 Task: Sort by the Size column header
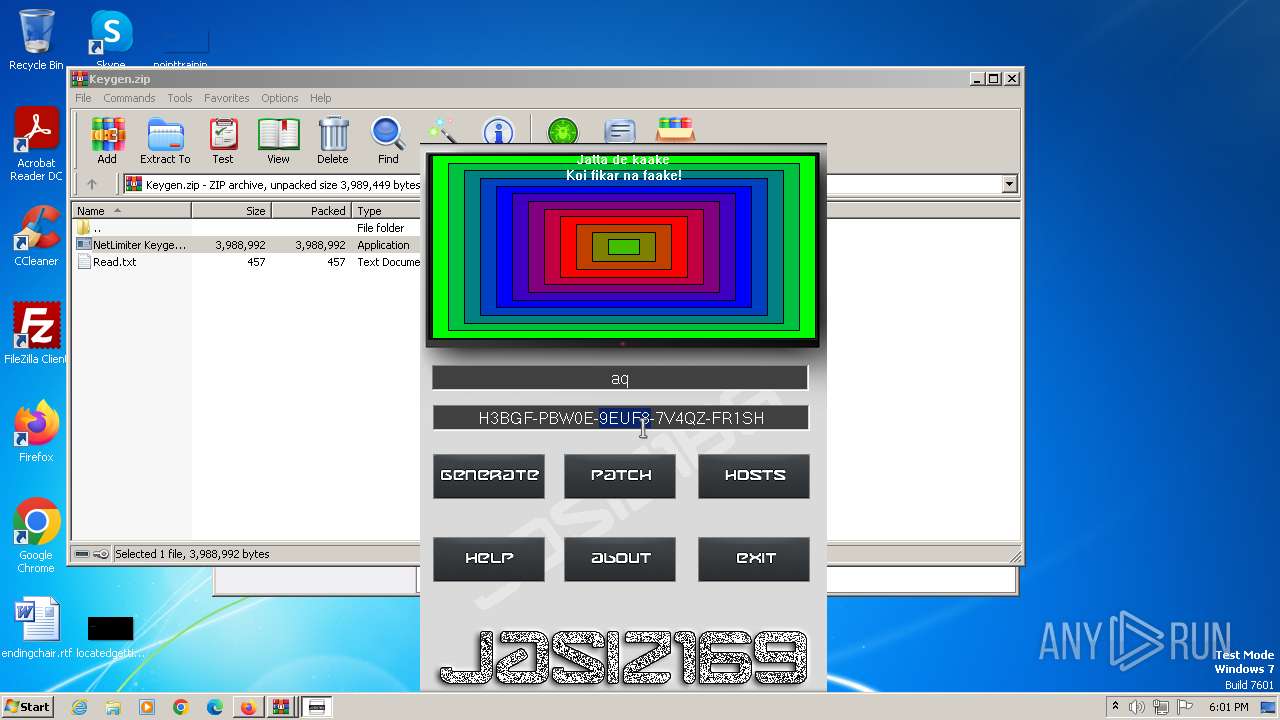click(x=231, y=211)
